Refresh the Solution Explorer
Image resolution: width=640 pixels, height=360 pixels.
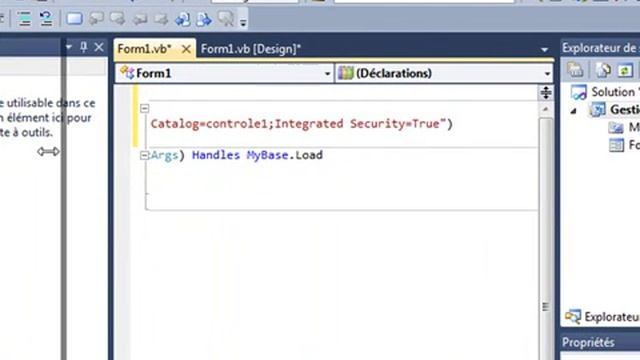[625, 70]
